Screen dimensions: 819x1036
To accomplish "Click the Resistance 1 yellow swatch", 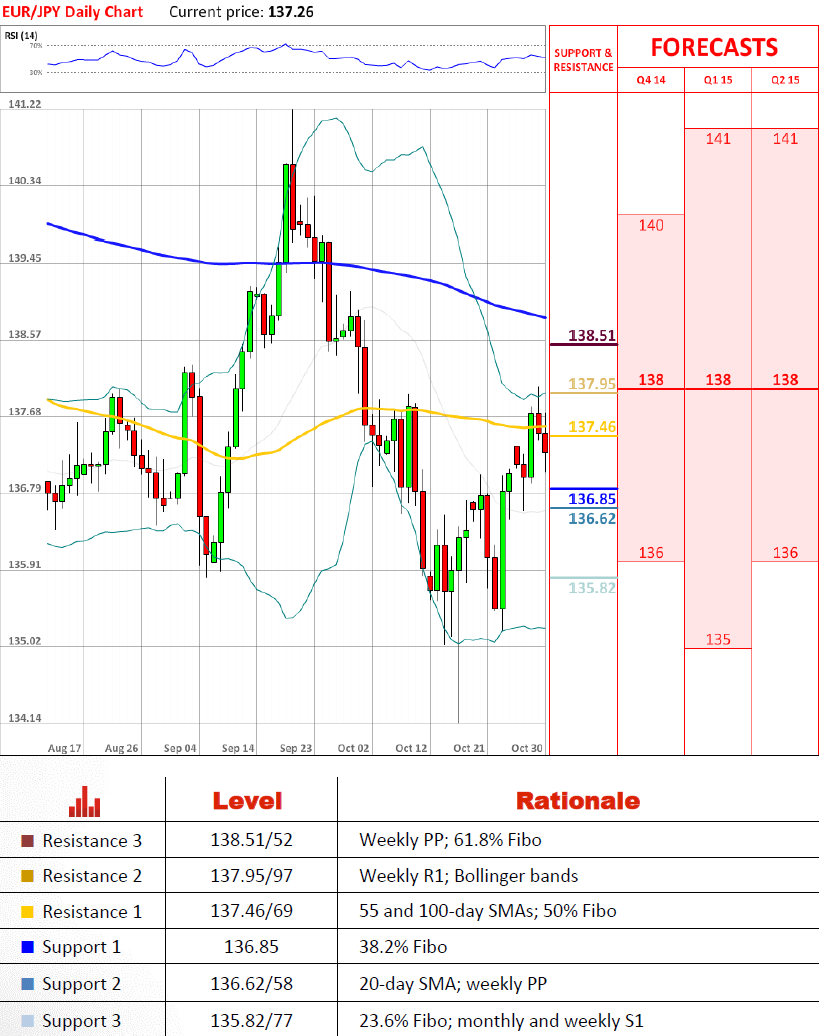I will click(x=27, y=912).
